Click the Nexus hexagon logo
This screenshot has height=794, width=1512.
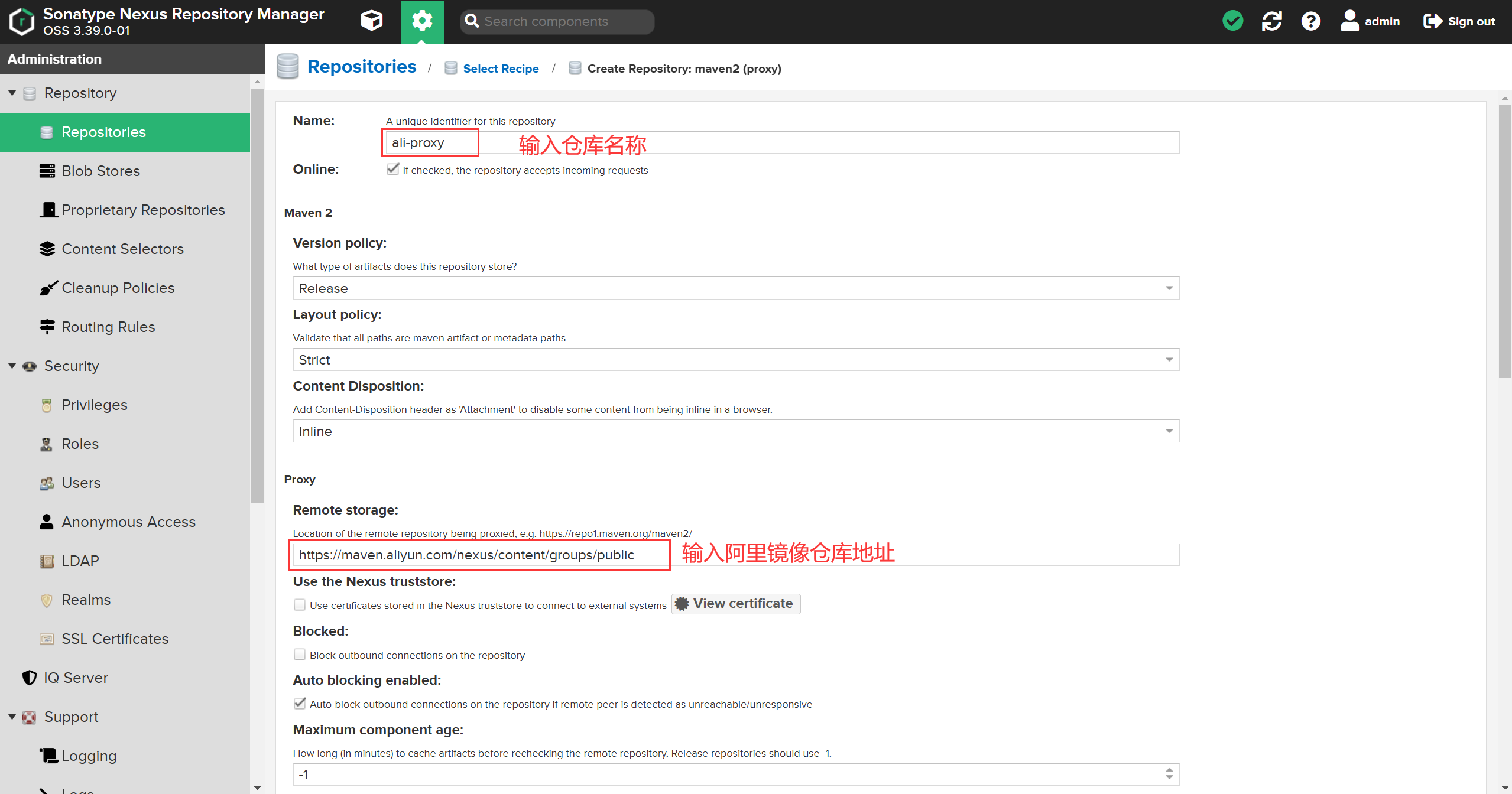coord(21,21)
